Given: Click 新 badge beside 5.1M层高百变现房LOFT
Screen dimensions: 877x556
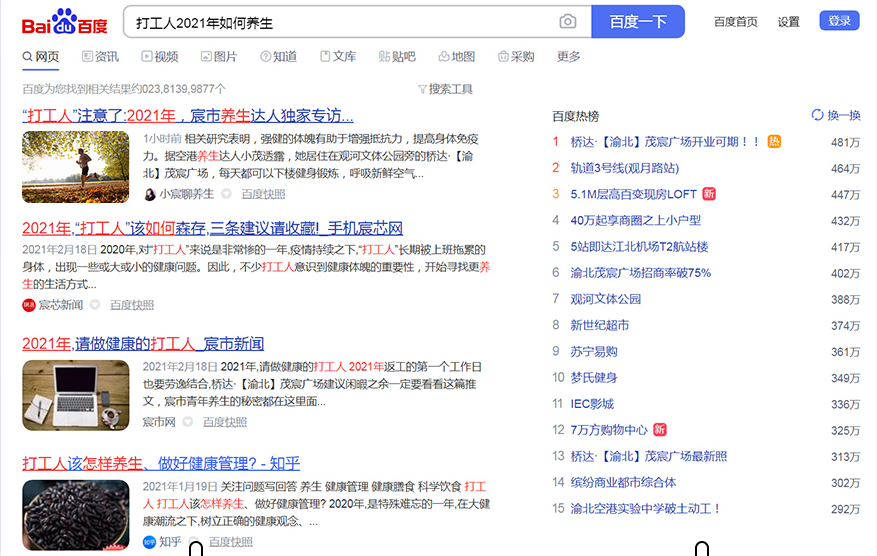Looking at the screenshot, I should pyautogui.click(x=709, y=194).
